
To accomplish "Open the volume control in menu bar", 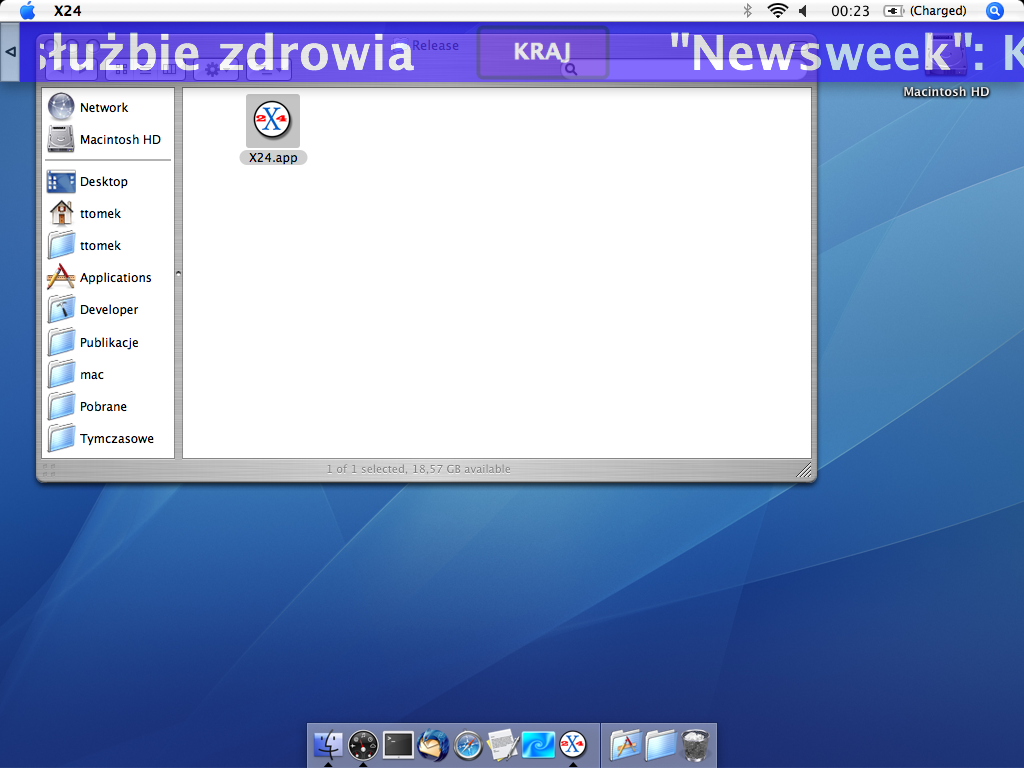I will coord(803,11).
